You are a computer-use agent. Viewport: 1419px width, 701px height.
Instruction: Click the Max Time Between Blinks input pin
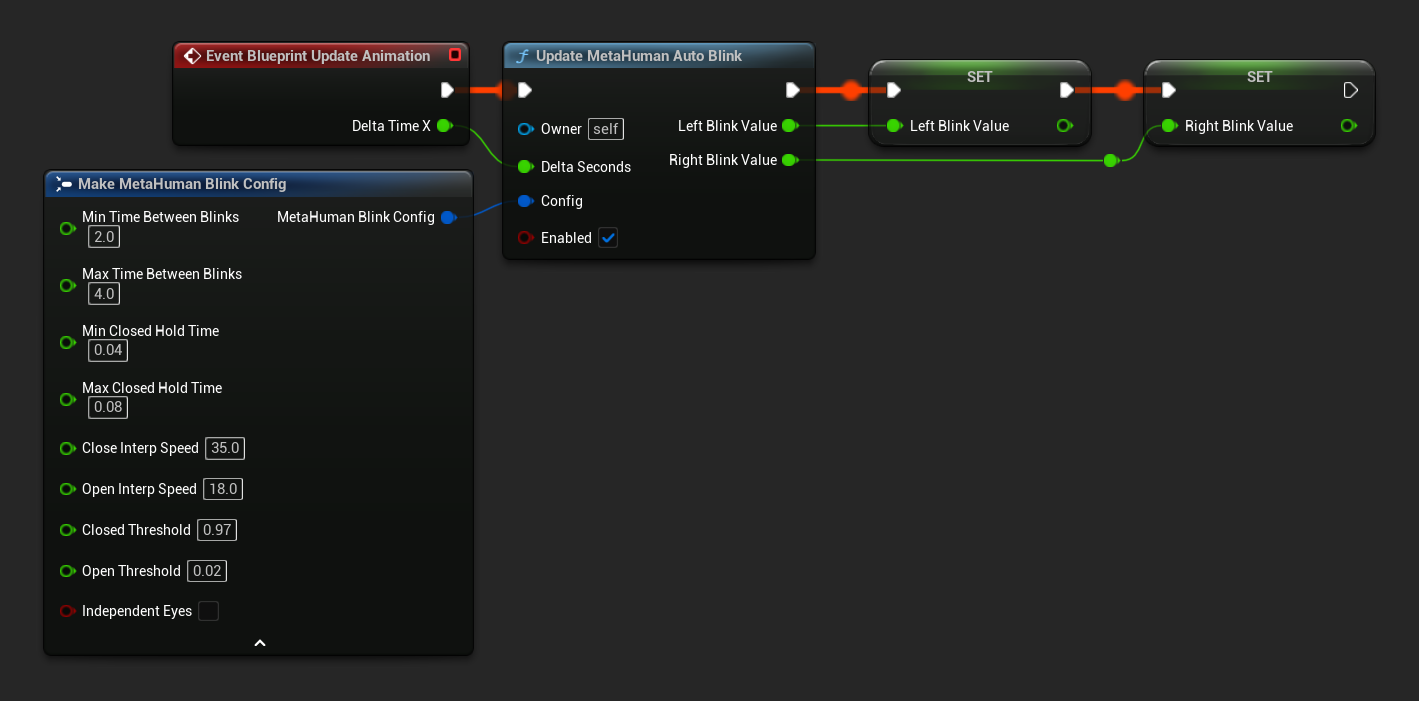coord(67,286)
